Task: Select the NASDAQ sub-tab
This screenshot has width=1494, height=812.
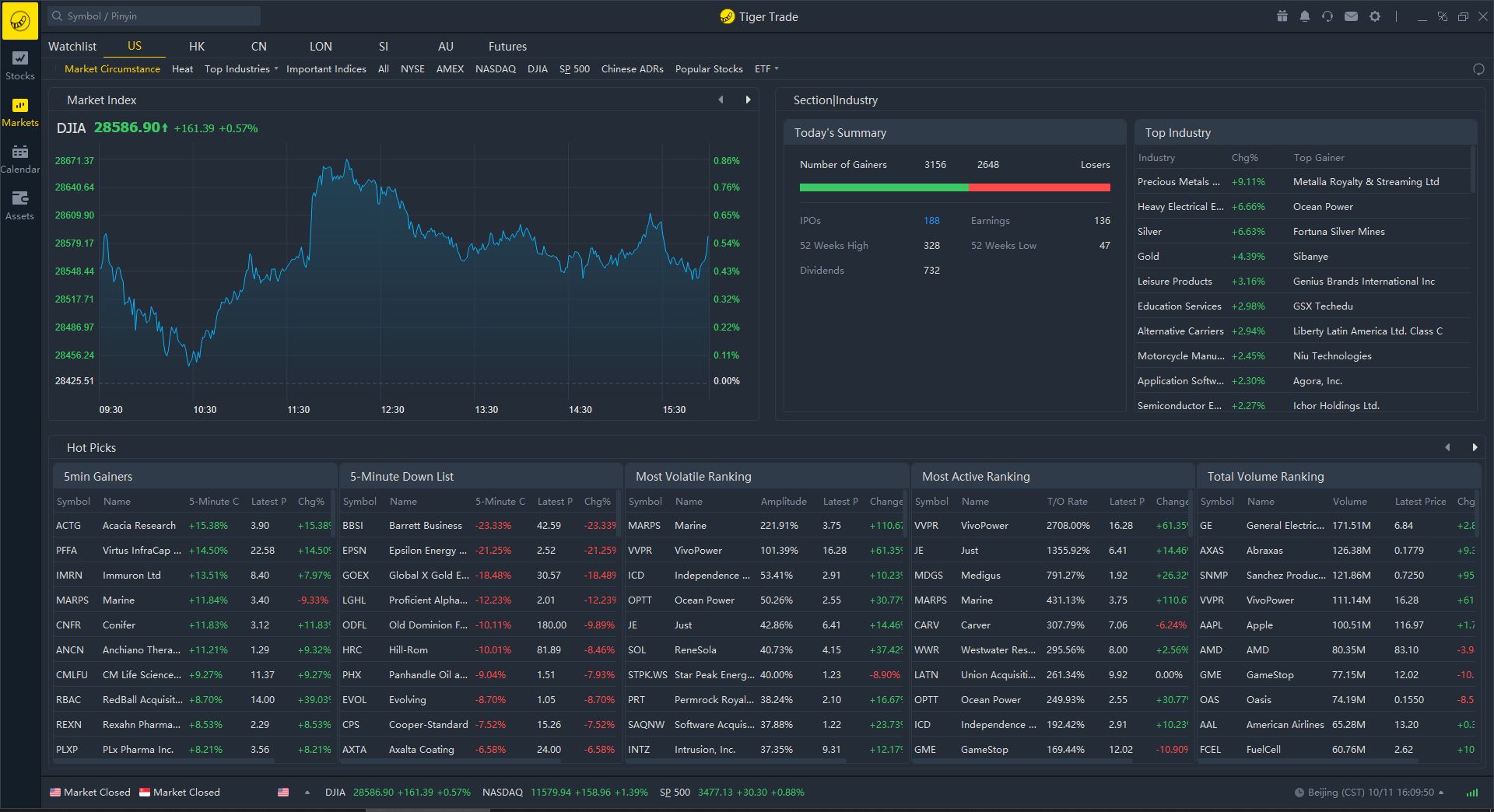Action: pyautogui.click(x=496, y=69)
